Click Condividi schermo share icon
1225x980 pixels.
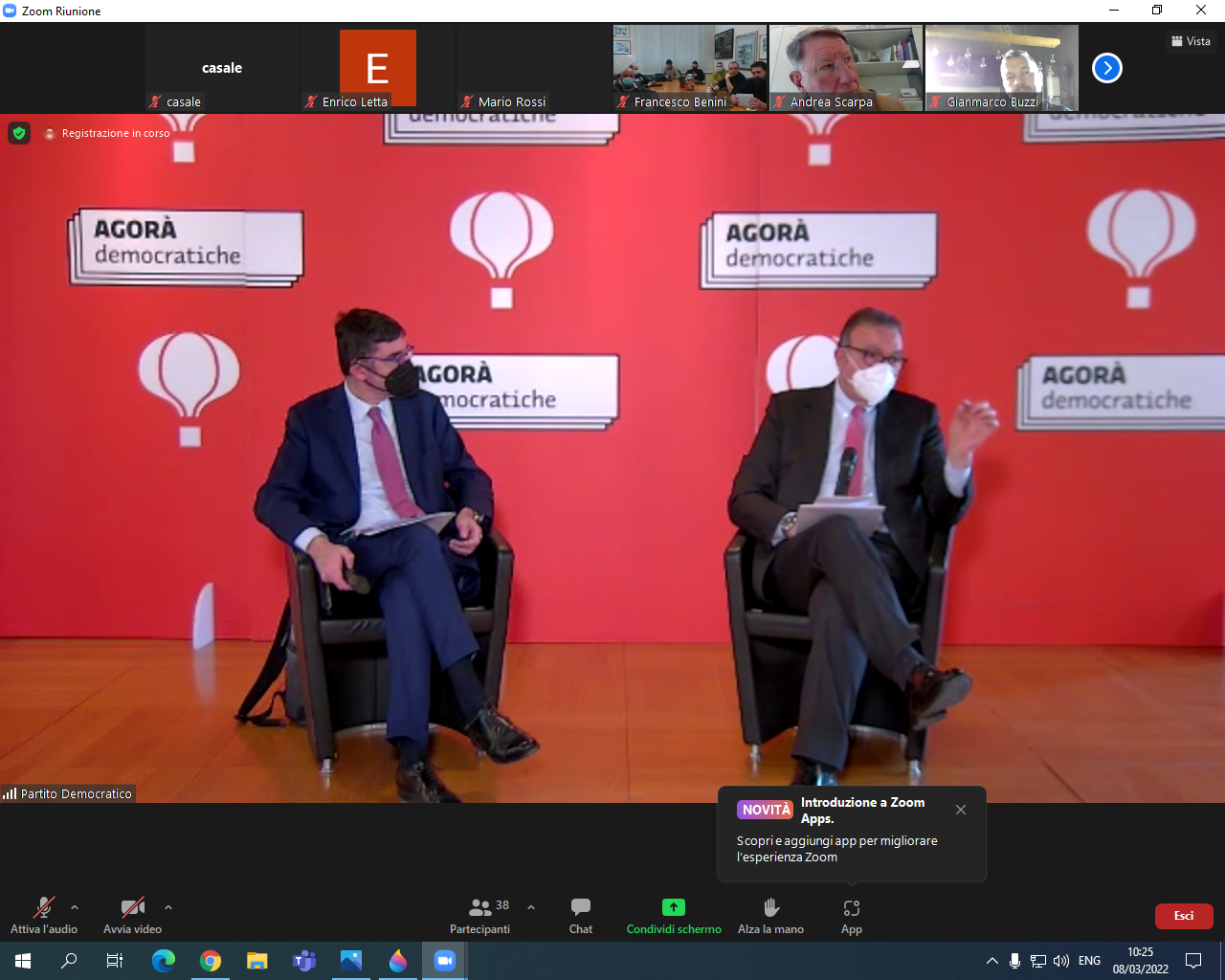tap(674, 907)
